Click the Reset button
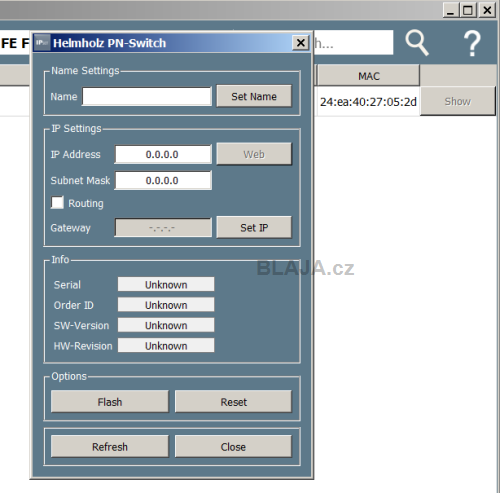The width and height of the screenshot is (500, 493). (233, 402)
